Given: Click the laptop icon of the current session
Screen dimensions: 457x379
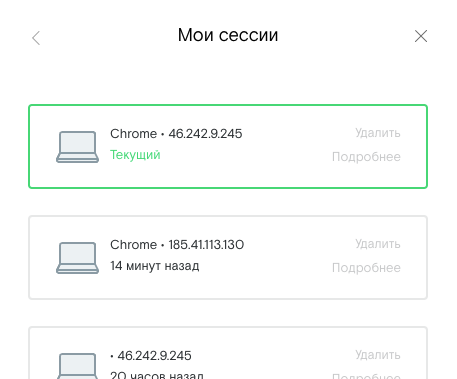Looking at the screenshot, I should pos(77,147).
